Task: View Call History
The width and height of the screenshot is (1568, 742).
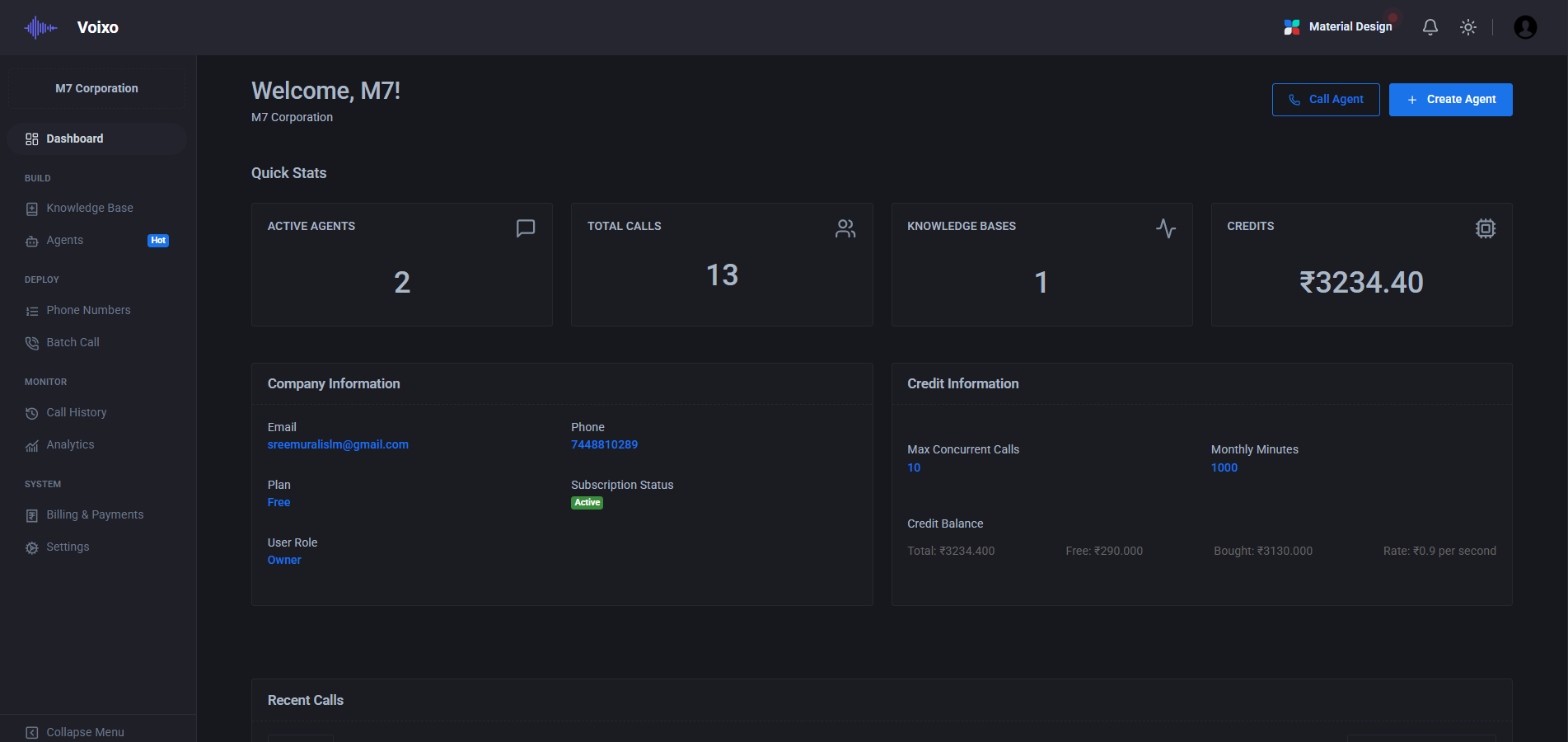Action: click(76, 412)
